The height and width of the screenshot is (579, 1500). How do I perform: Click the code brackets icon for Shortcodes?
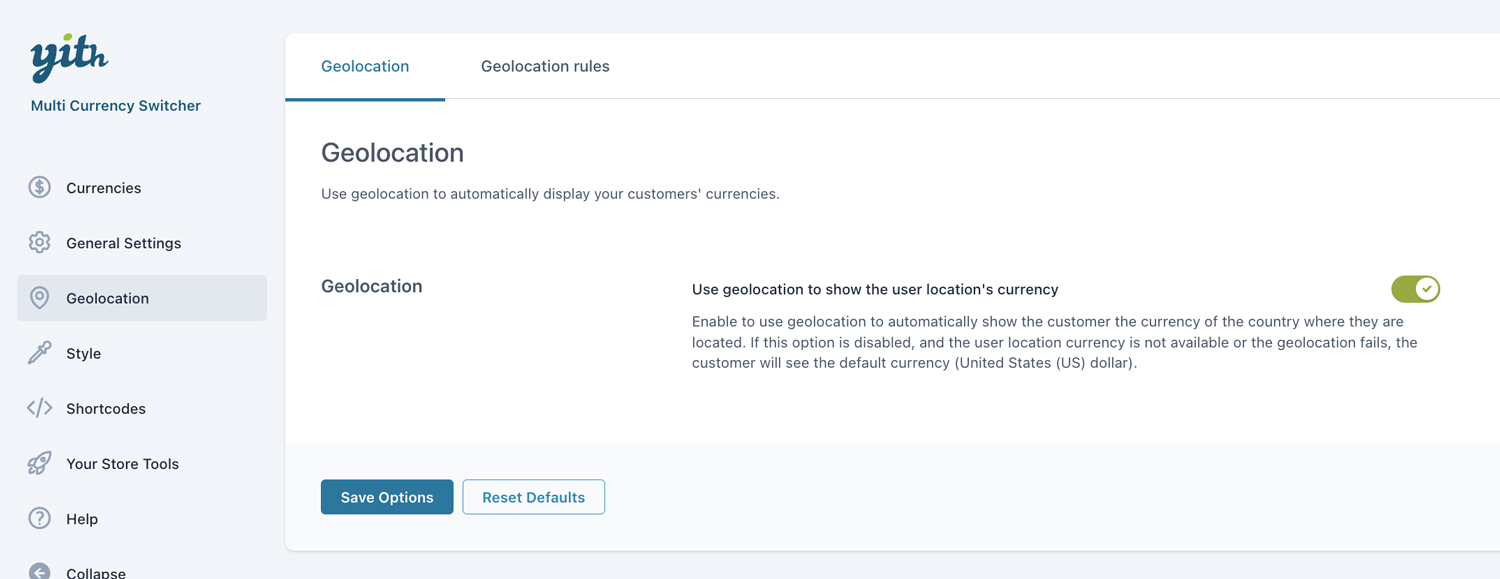click(x=40, y=408)
